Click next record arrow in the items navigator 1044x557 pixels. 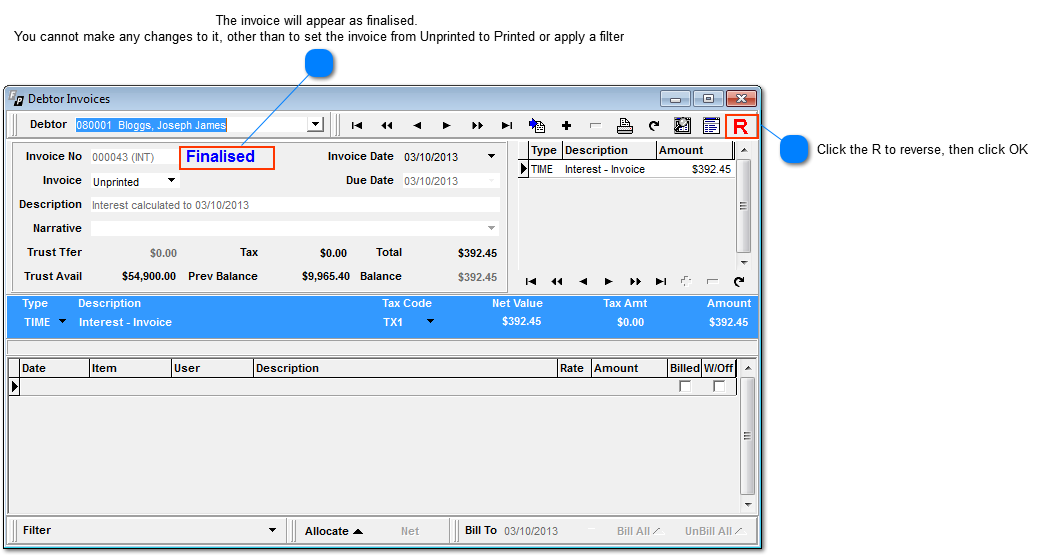pyautogui.click(x=608, y=282)
